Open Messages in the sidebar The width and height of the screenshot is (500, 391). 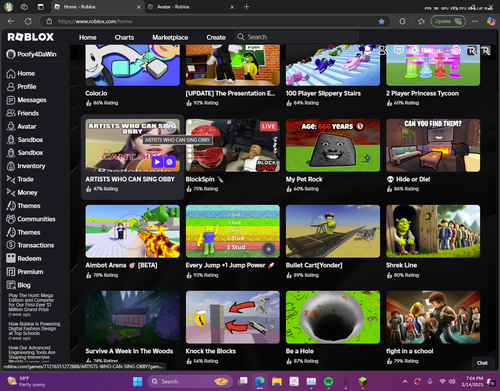[26, 100]
